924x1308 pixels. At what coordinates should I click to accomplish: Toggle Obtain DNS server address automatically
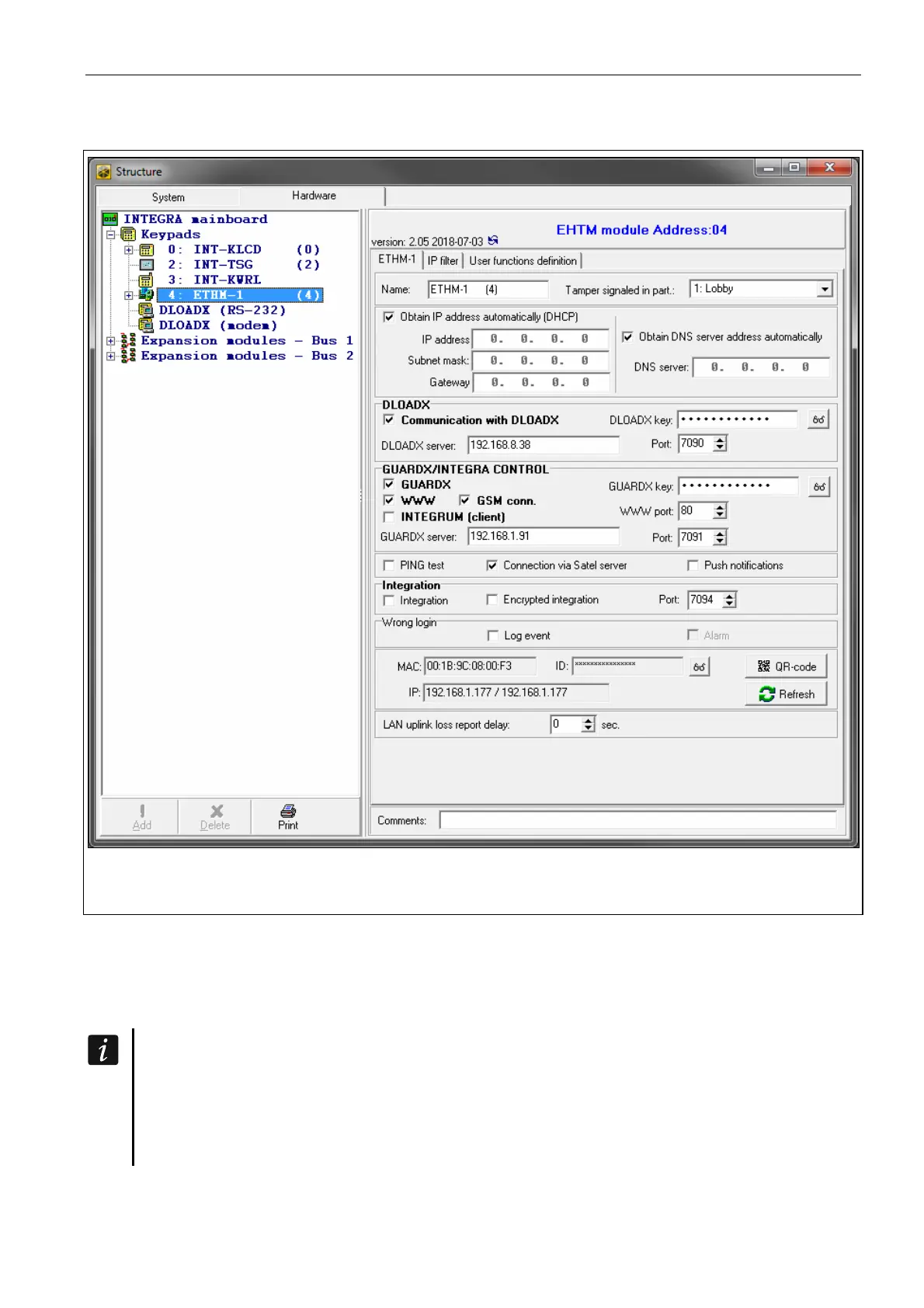[x=627, y=337]
